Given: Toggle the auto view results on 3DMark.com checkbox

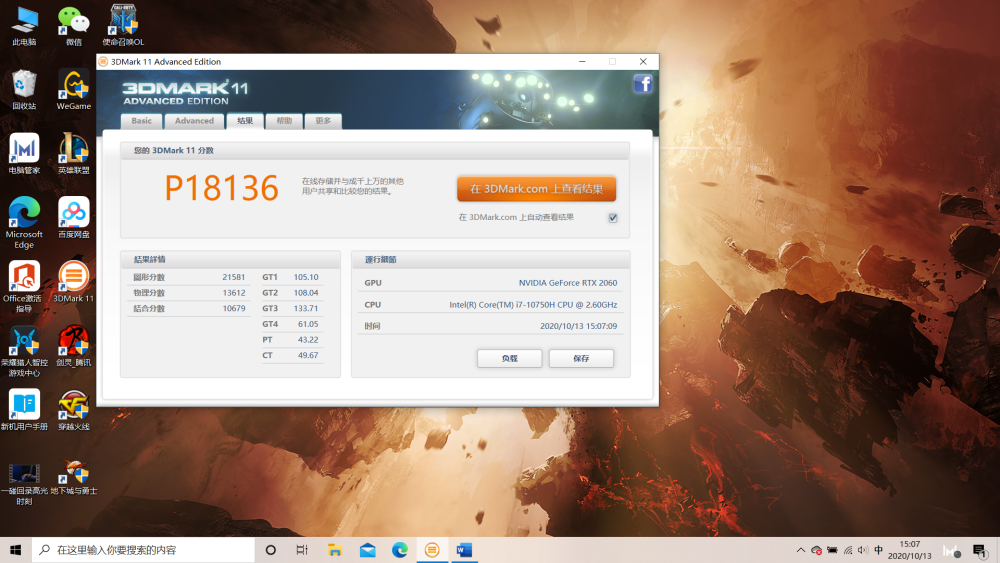Looking at the screenshot, I should tap(613, 217).
